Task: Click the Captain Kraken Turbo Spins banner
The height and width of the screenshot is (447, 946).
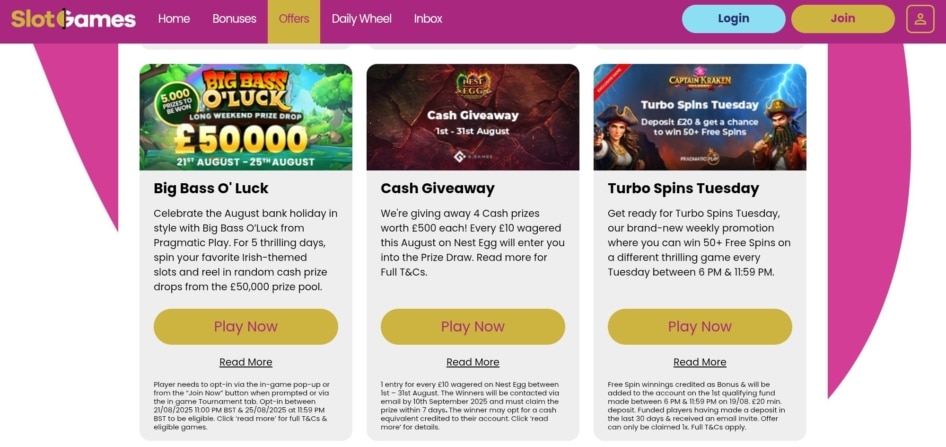Action: 700,117
